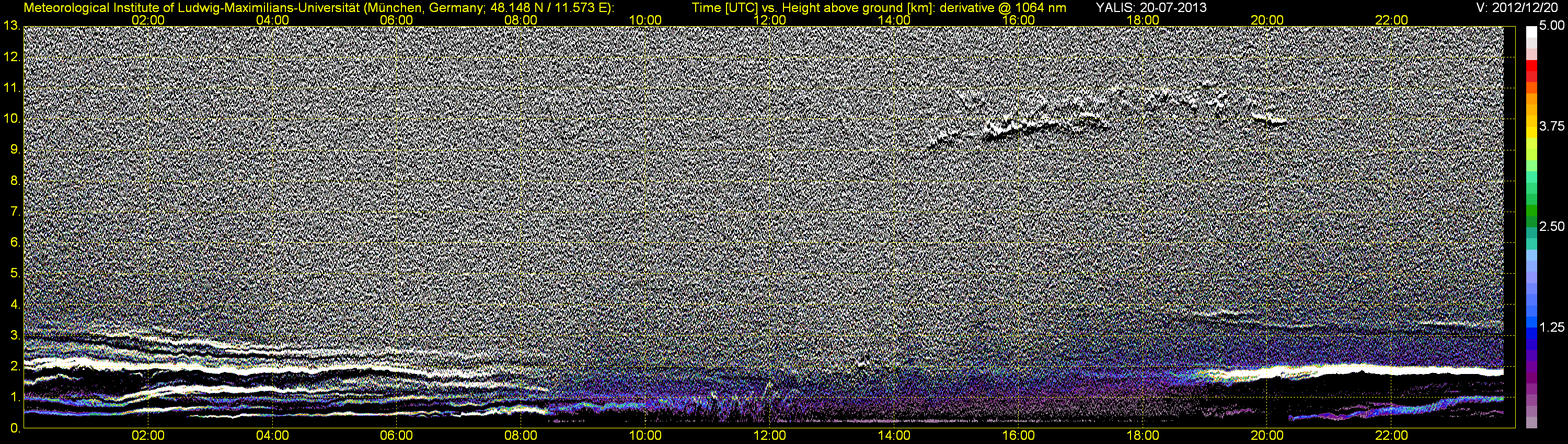This screenshot has height=444, width=1568.
Task: Click the "08:00" label on the bottom time axis
Action: pos(521,436)
